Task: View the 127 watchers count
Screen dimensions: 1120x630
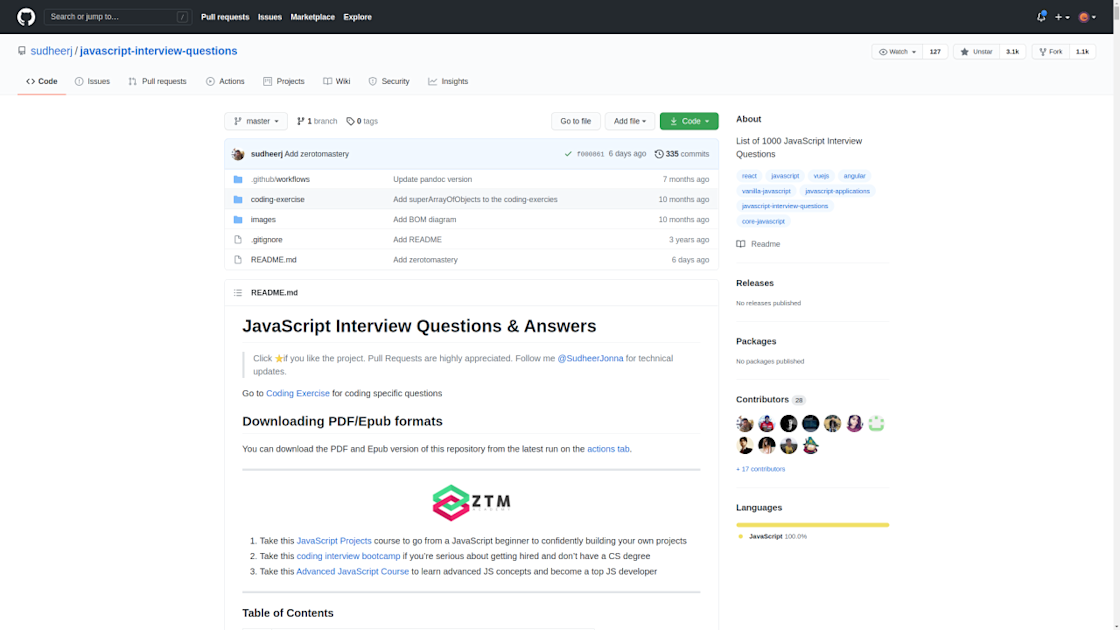Action: pos(935,51)
